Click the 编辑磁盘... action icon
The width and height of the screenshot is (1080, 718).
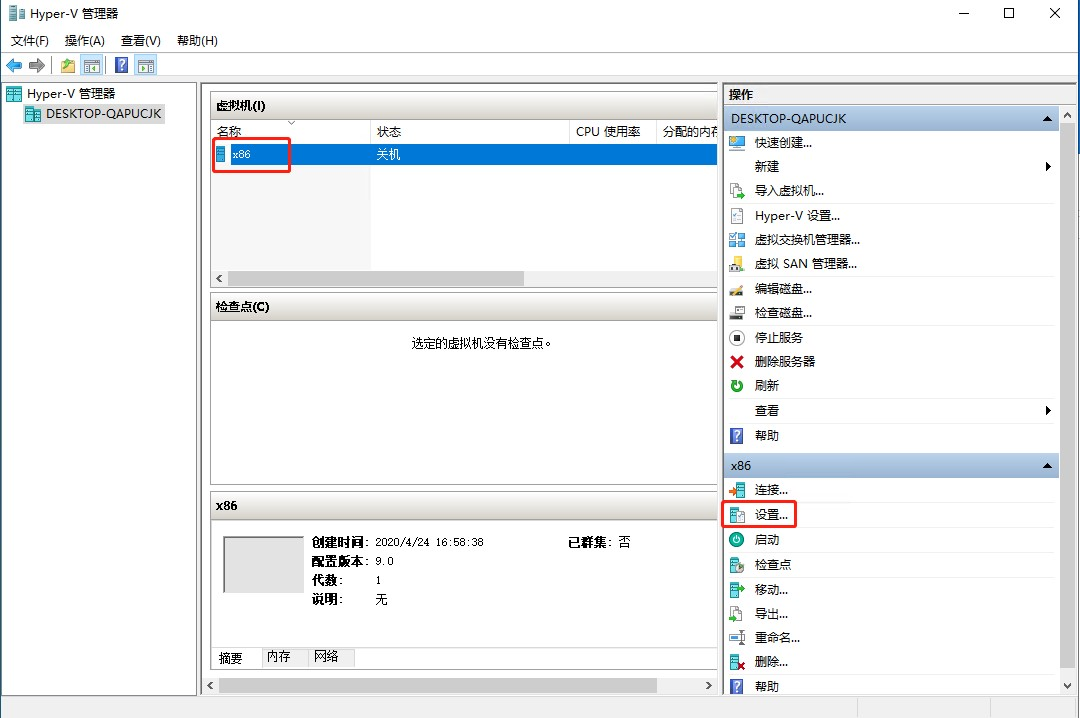[737, 289]
